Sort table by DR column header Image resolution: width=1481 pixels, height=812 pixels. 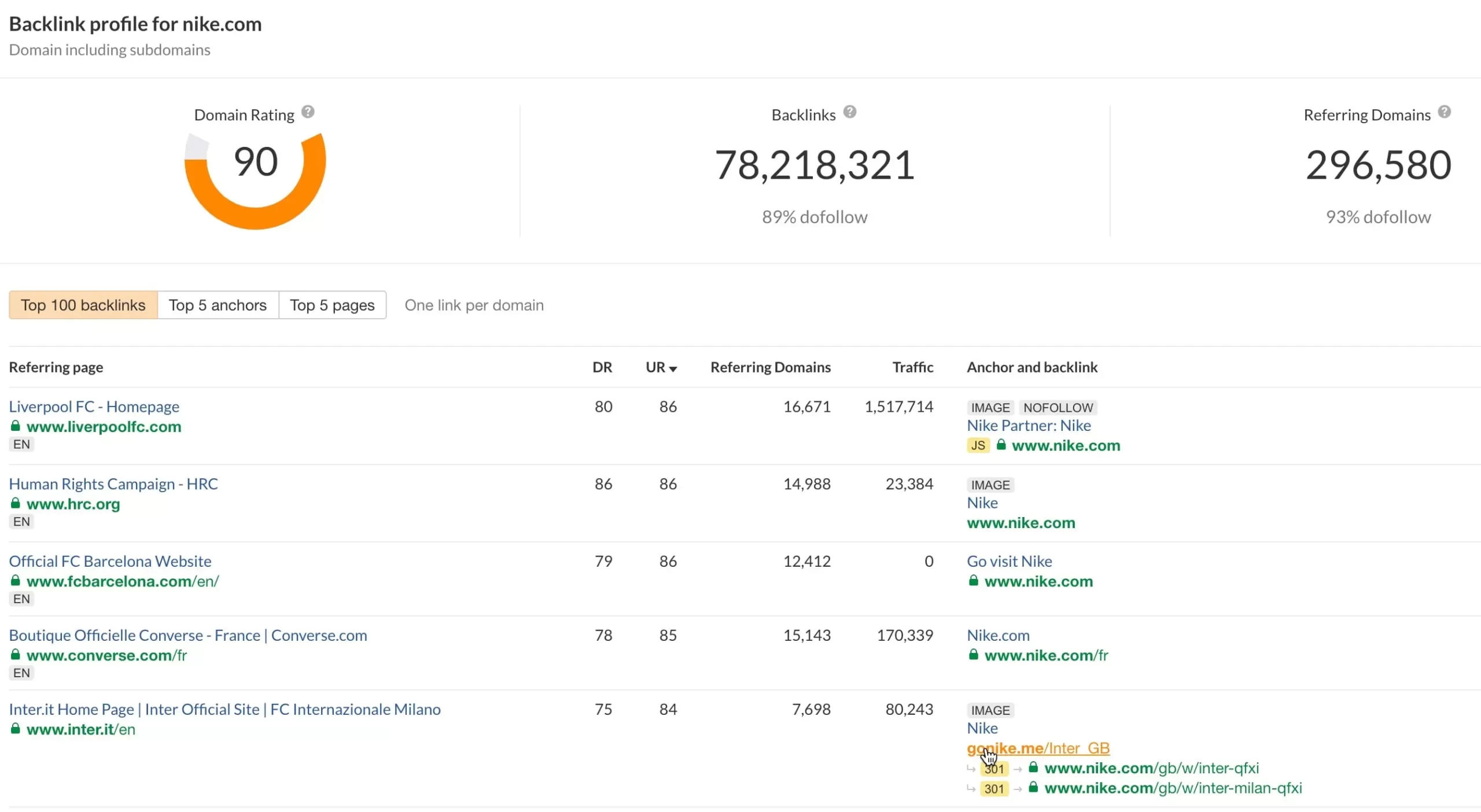(602, 367)
